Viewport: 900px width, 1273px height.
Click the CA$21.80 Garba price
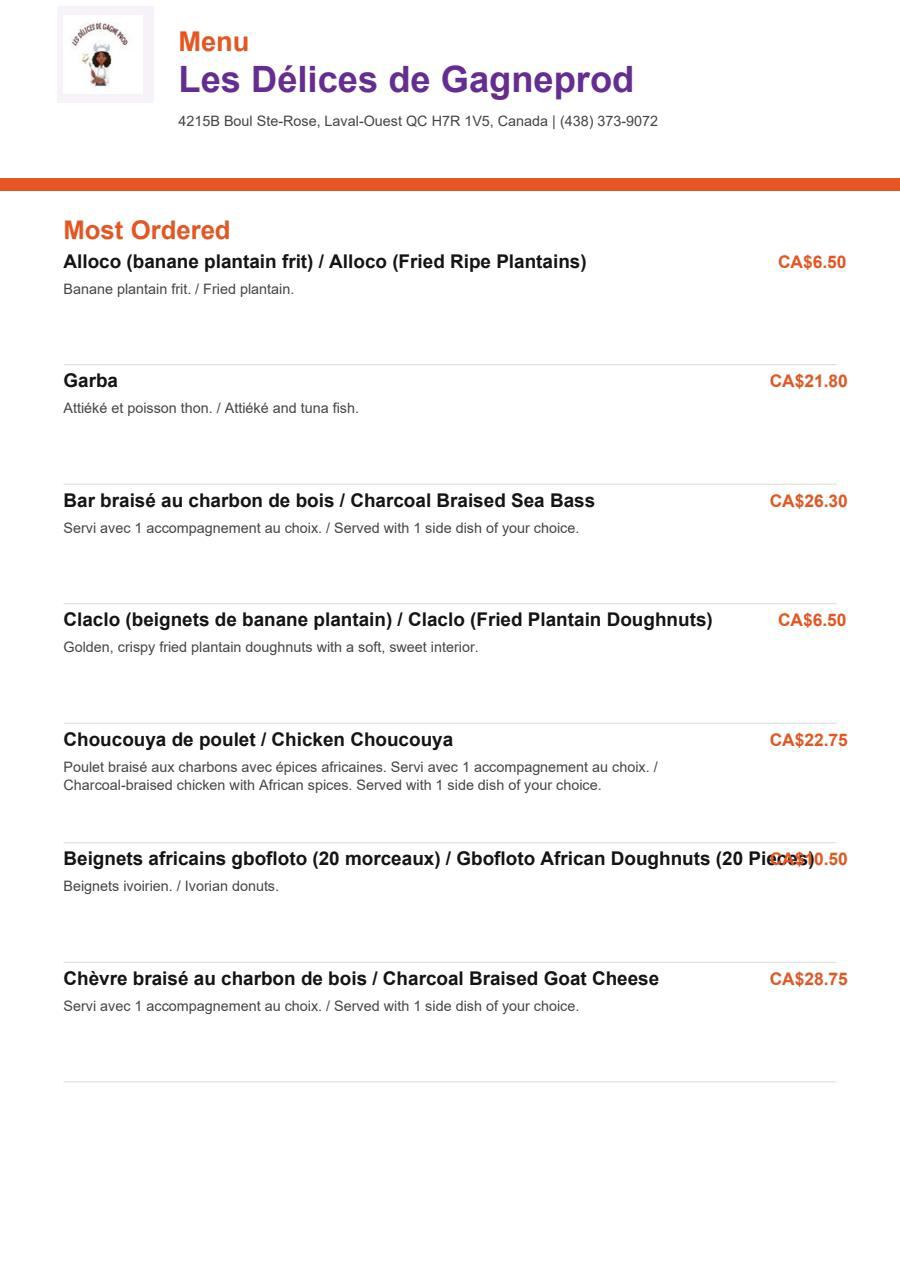tap(808, 381)
